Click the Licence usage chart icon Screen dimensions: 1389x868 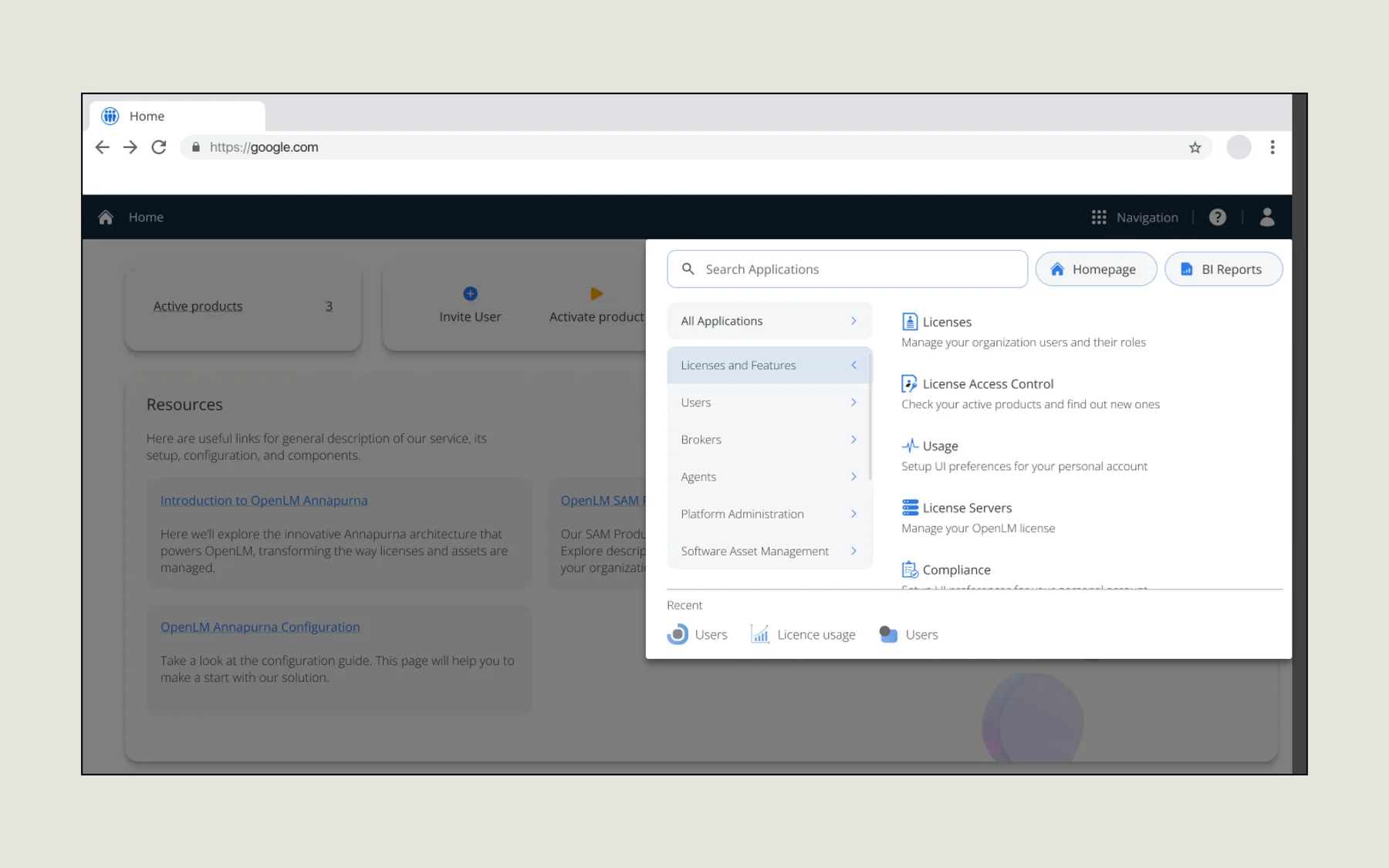coord(760,634)
